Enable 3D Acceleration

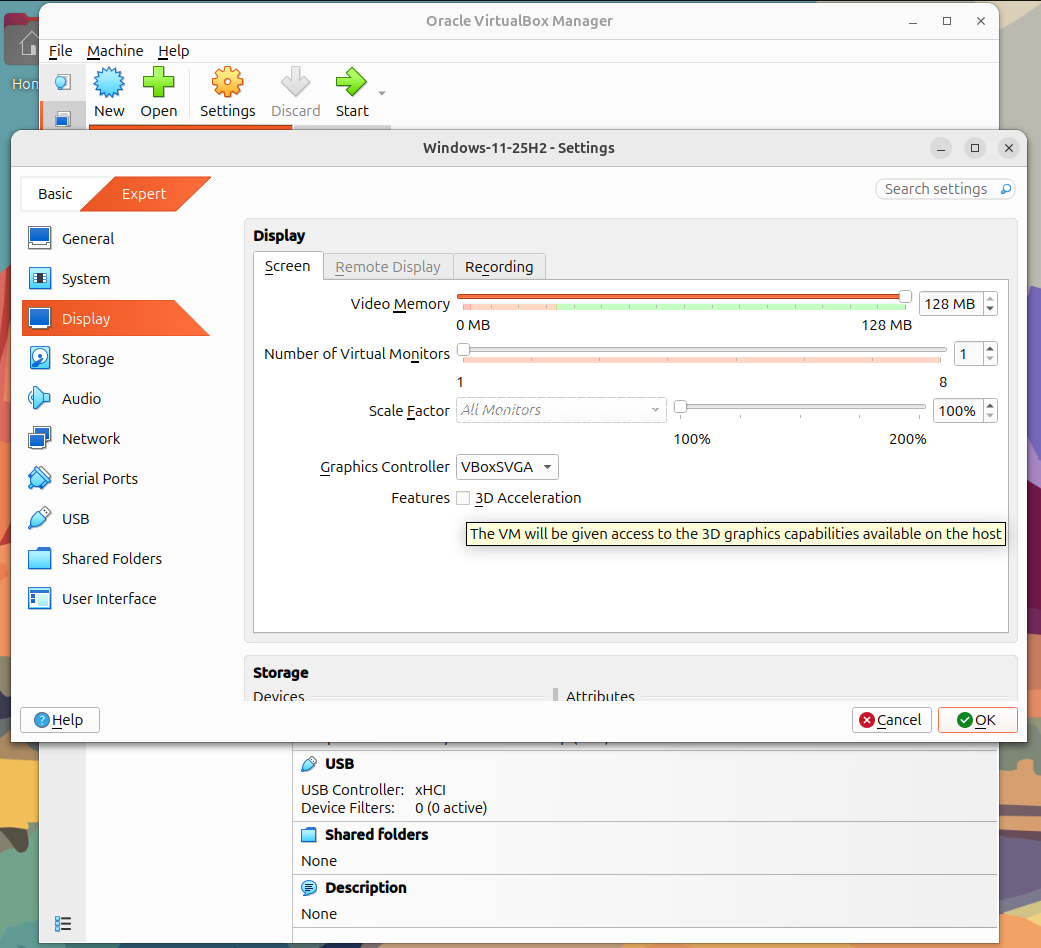[x=463, y=498]
